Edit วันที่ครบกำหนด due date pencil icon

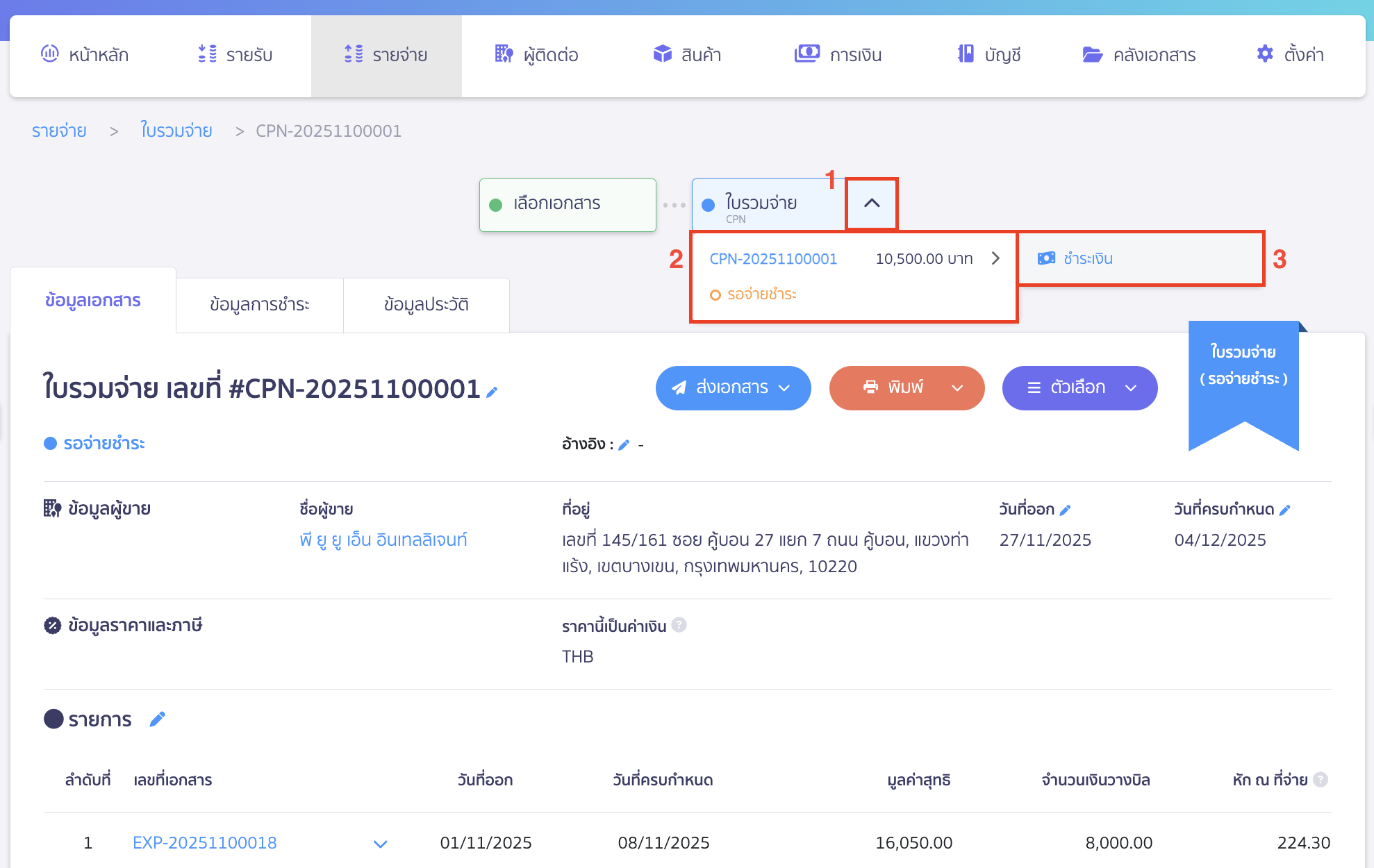pos(1286,509)
